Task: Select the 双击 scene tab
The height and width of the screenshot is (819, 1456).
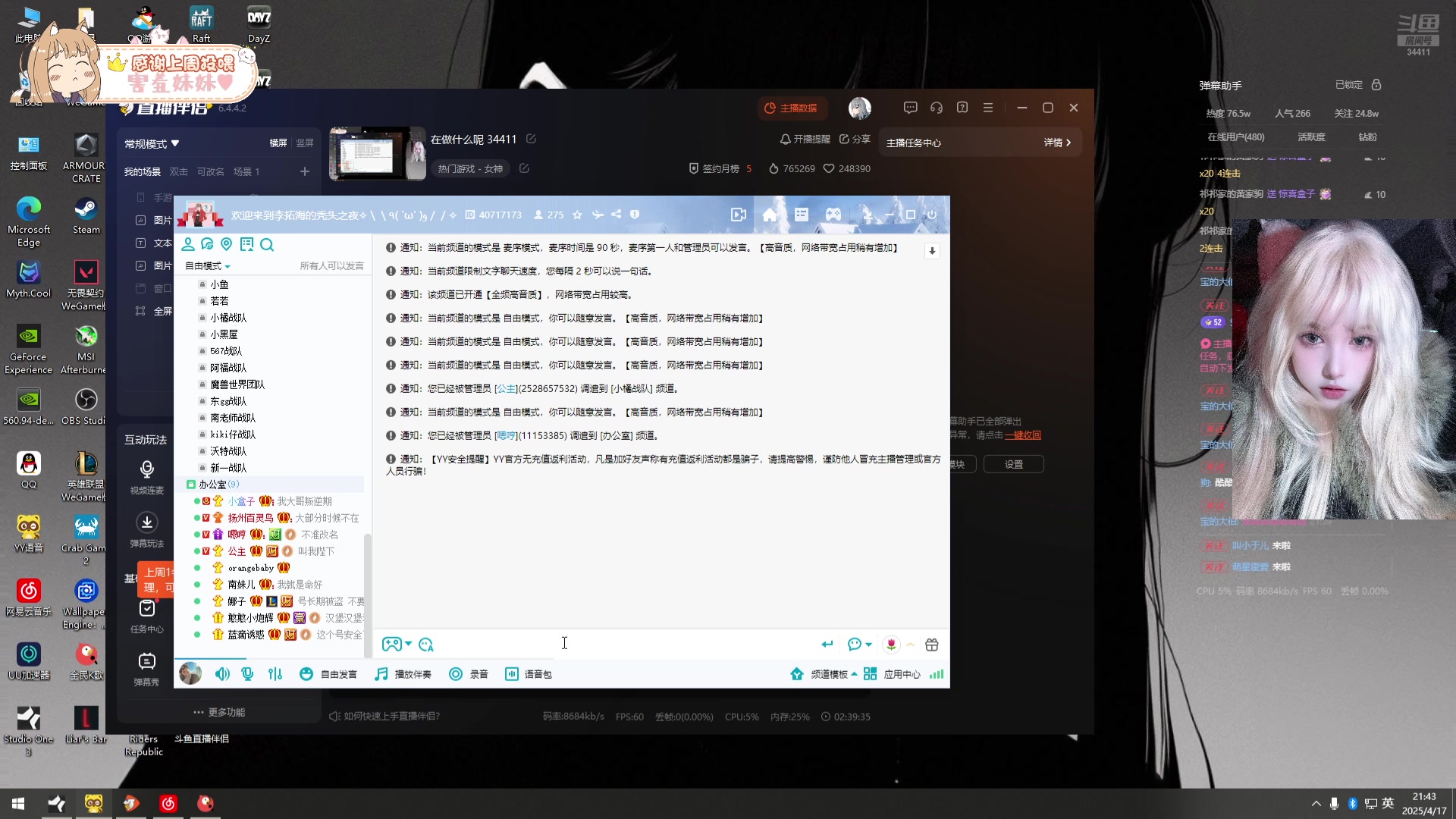Action: (x=179, y=172)
